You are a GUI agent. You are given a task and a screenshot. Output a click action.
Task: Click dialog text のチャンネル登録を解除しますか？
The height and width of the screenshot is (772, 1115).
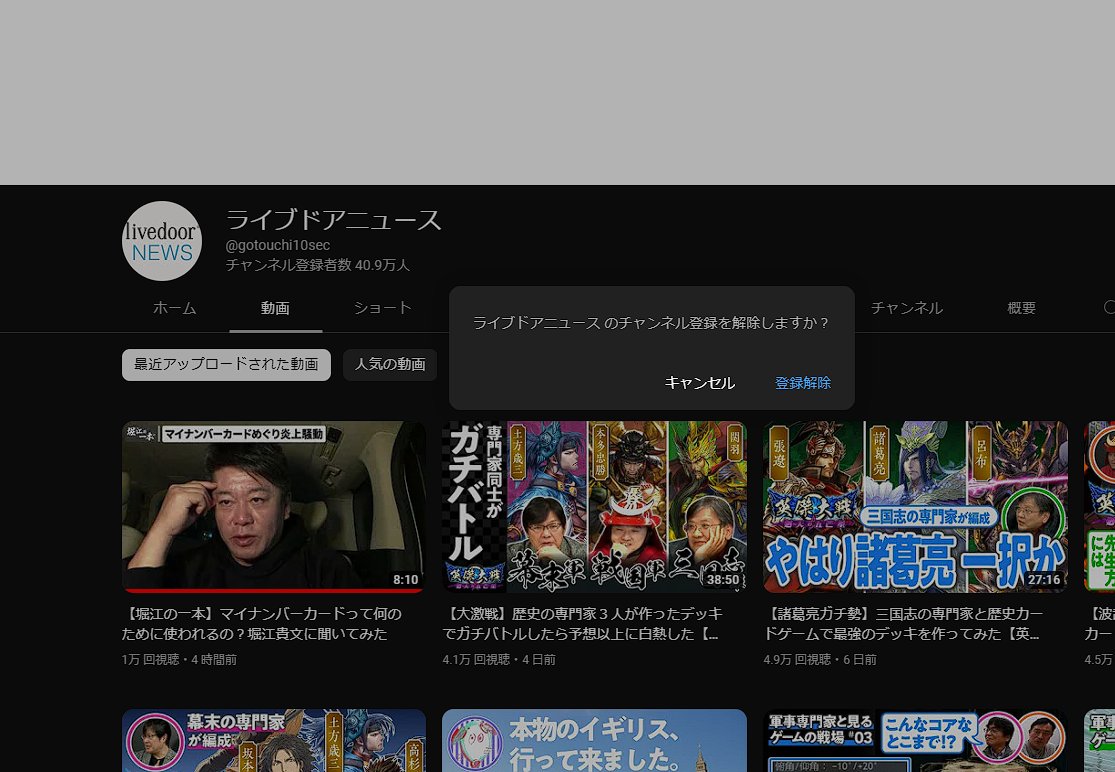point(717,323)
